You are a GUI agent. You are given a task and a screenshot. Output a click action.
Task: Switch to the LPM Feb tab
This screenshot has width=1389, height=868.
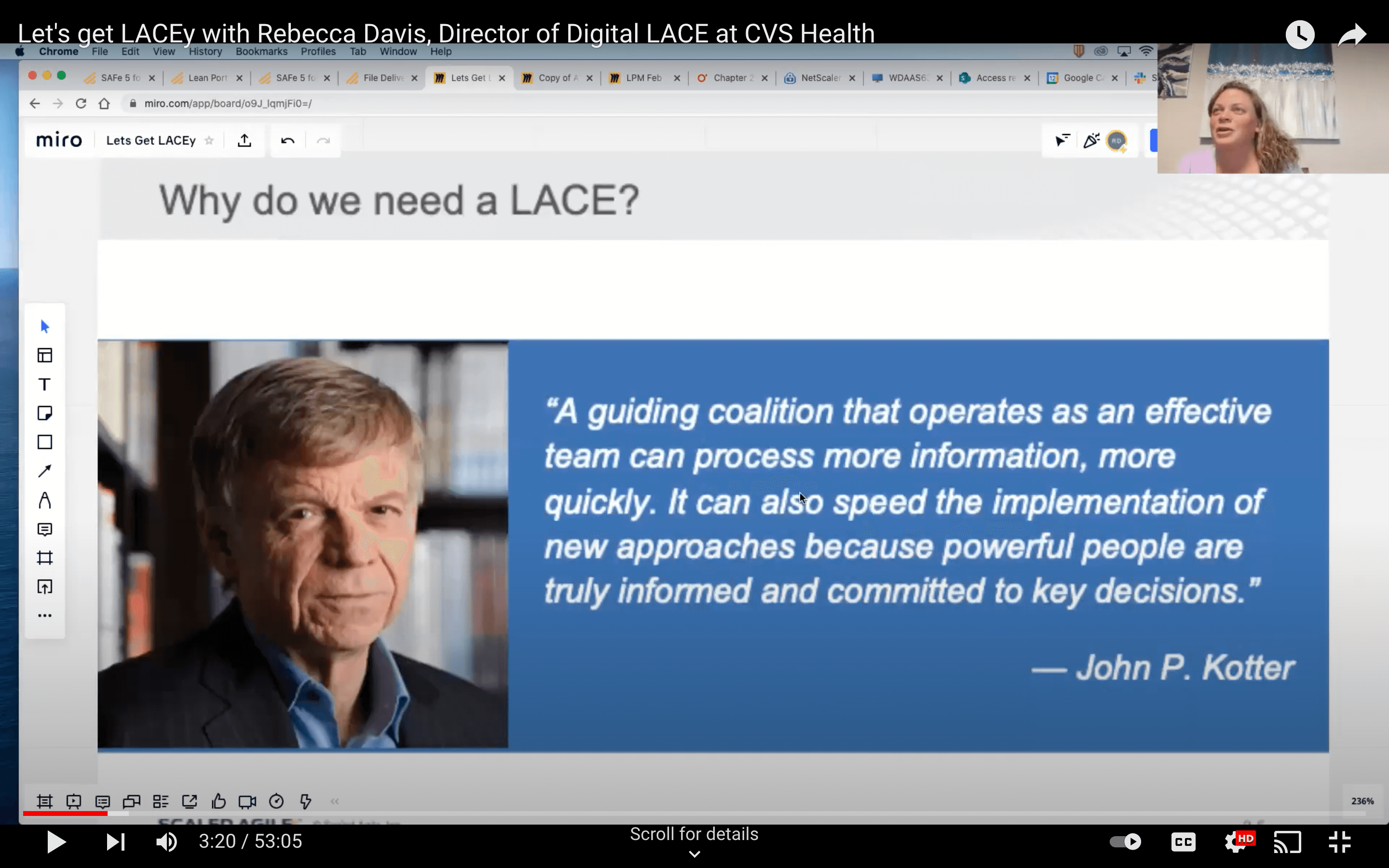point(643,78)
